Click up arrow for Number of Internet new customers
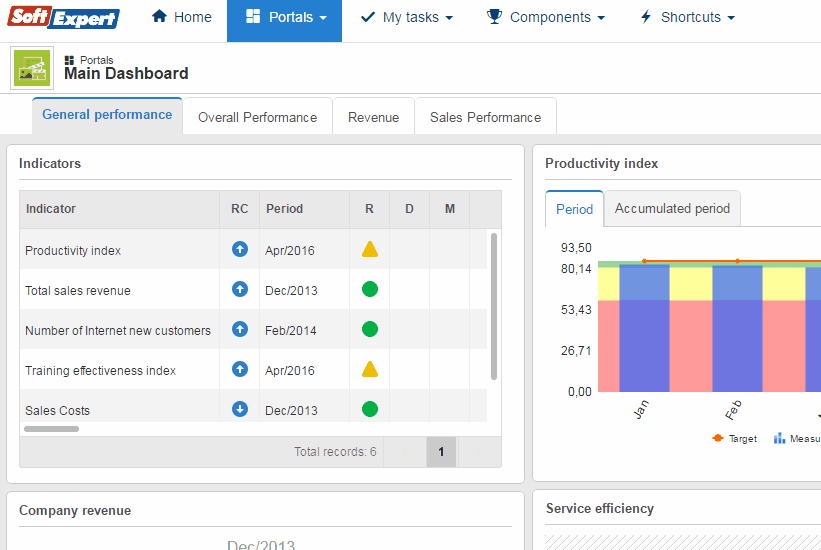 (239, 329)
